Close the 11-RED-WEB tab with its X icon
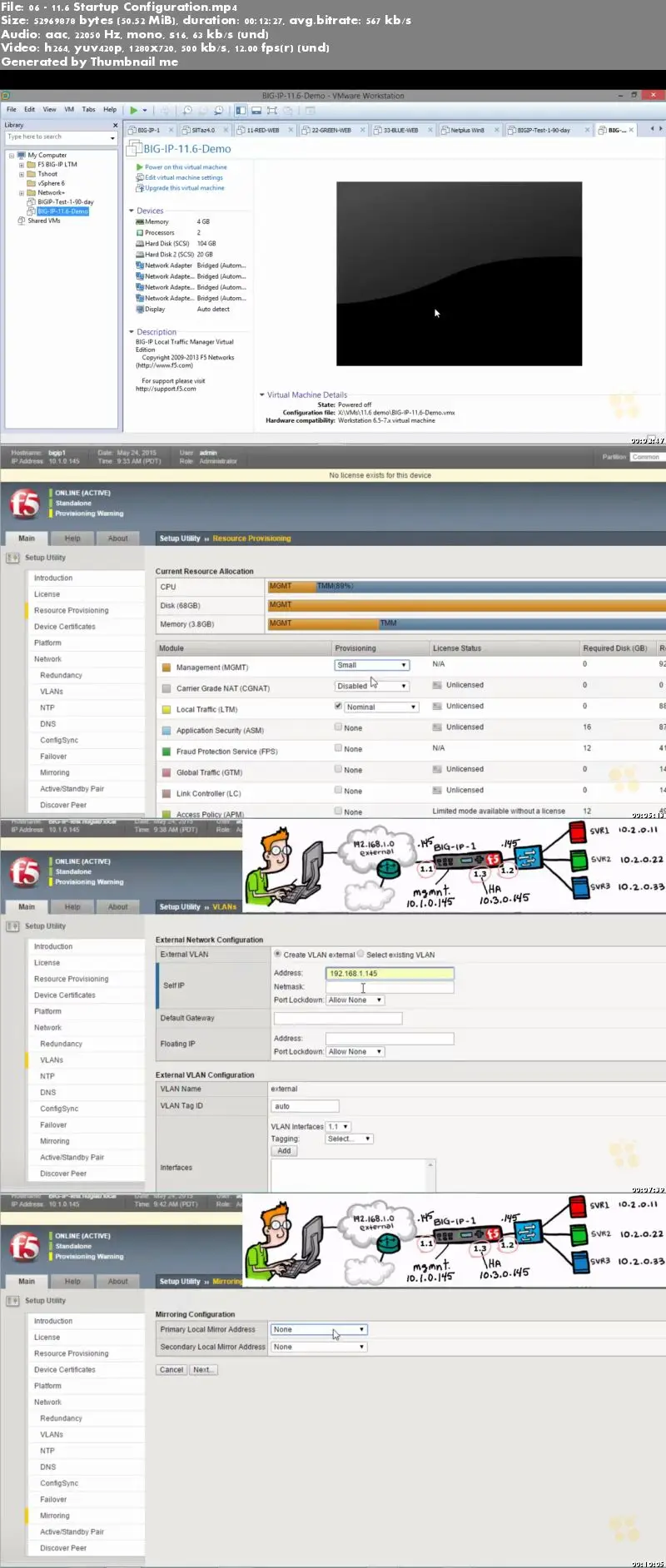 point(291,130)
